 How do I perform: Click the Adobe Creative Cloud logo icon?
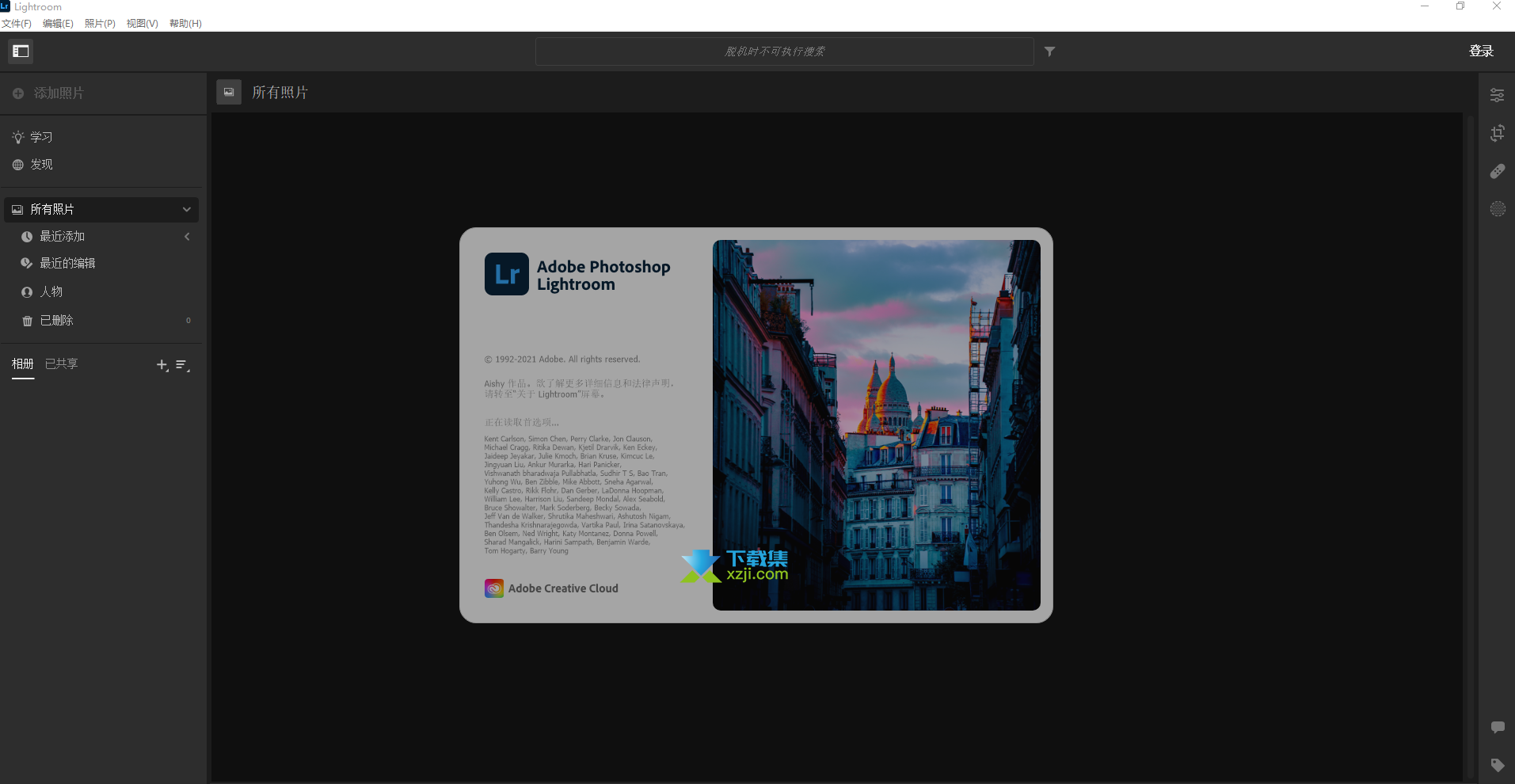pos(494,588)
